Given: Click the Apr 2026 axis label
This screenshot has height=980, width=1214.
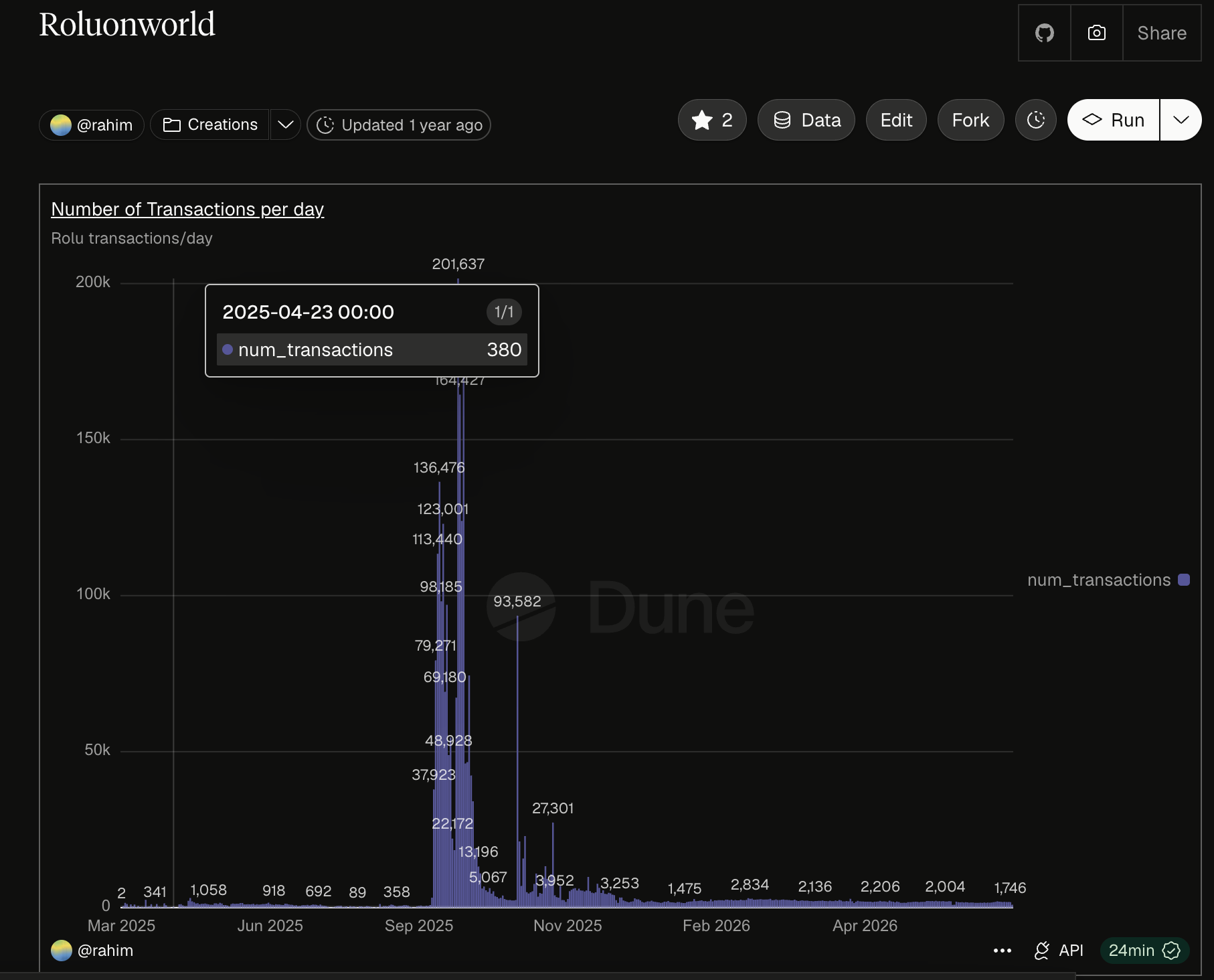Looking at the screenshot, I should 865,925.
